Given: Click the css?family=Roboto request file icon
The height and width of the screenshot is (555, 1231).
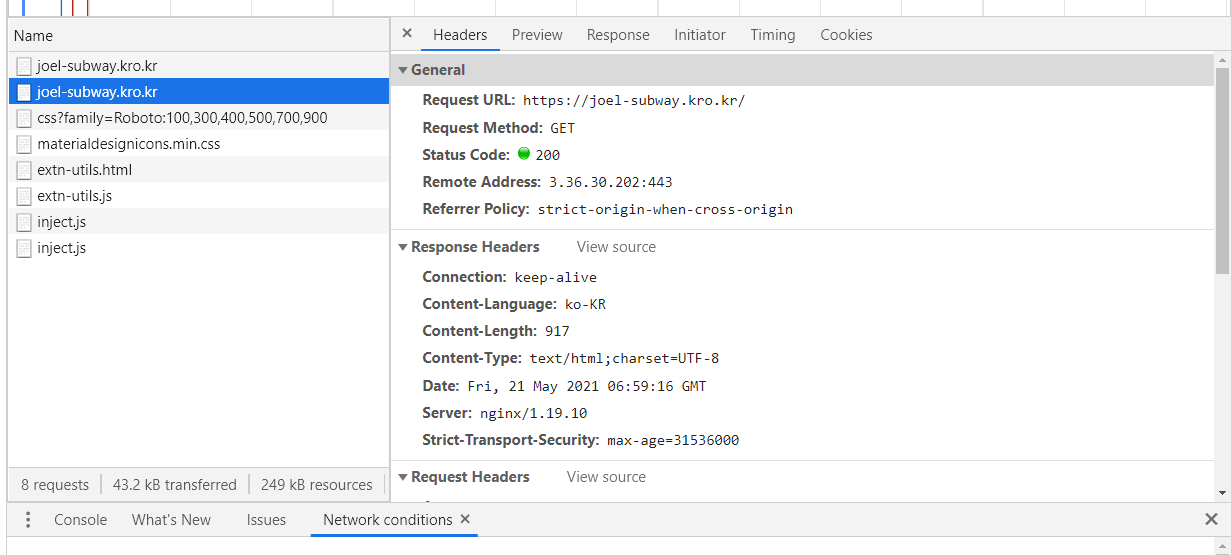Looking at the screenshot, I should pos(24,118).
